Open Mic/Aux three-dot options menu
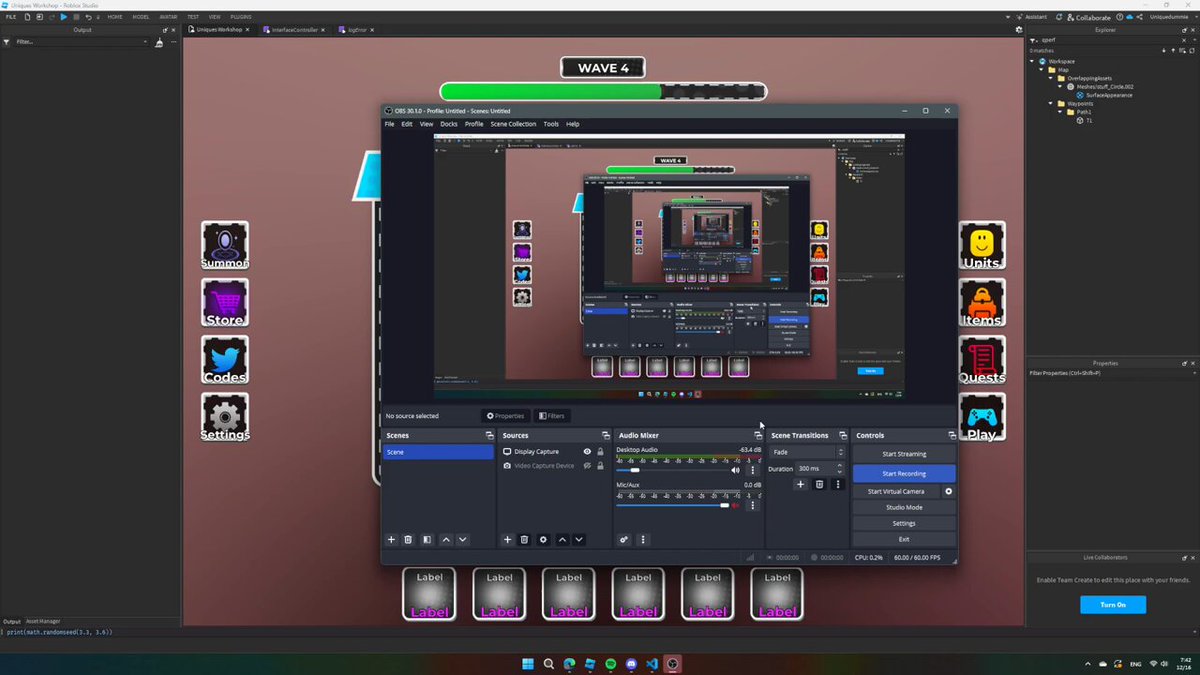The width and height of the screenshot is (1200, 675). point(753,505)
